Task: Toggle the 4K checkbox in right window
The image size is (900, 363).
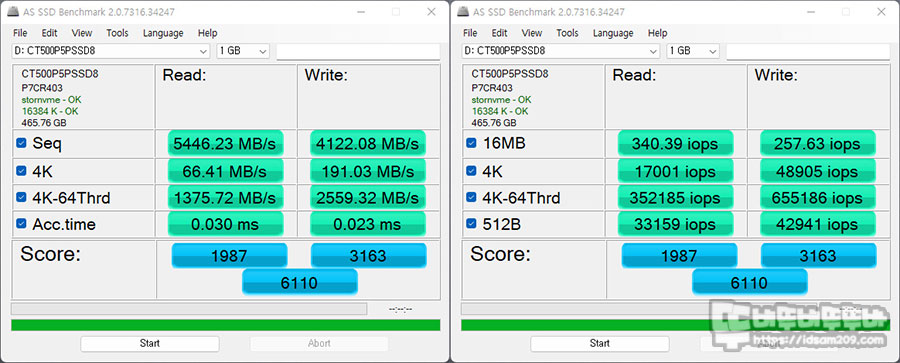Action: click(471, 171)
